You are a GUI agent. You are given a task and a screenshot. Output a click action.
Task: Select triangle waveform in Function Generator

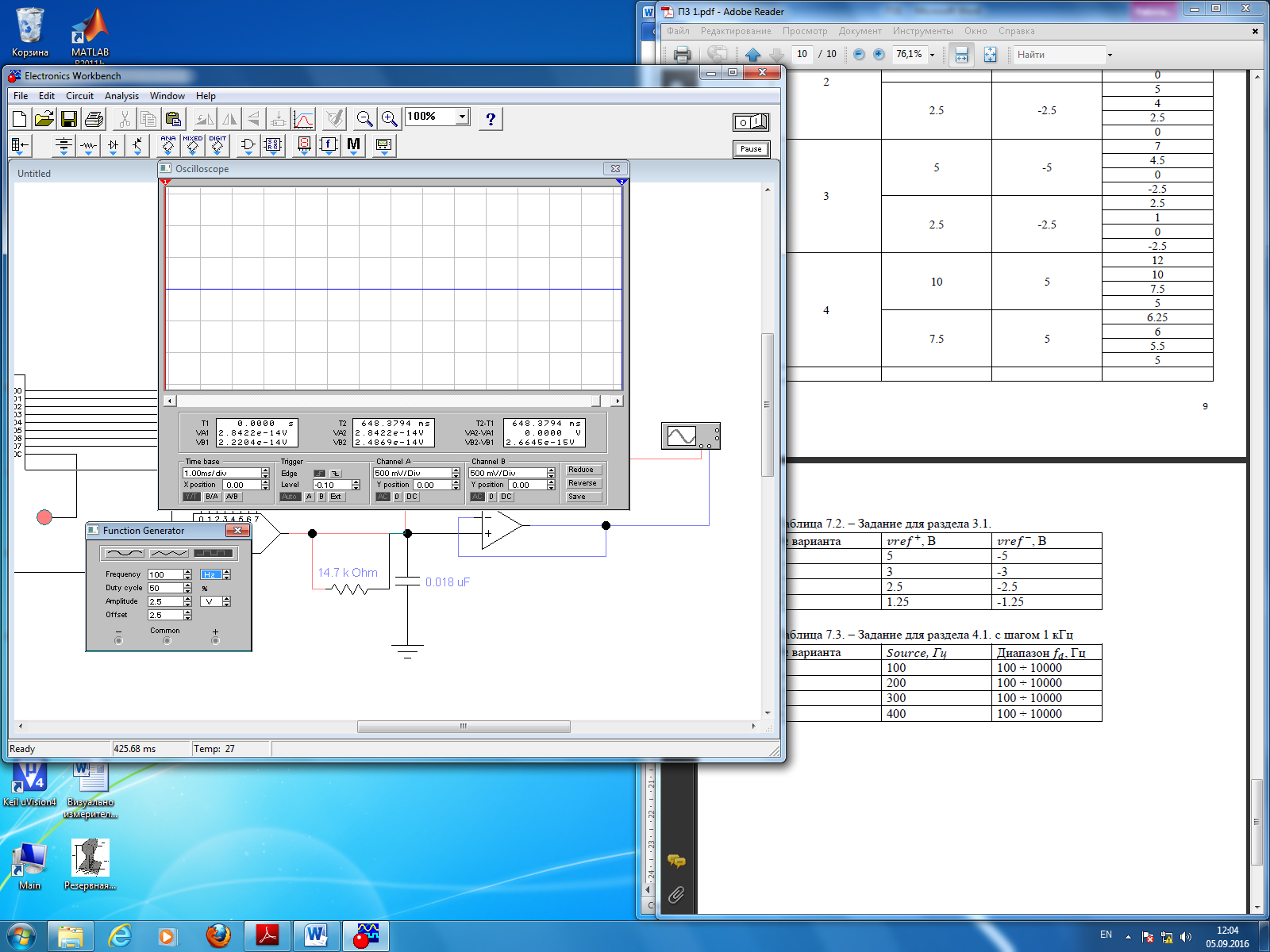coord(168,553)
